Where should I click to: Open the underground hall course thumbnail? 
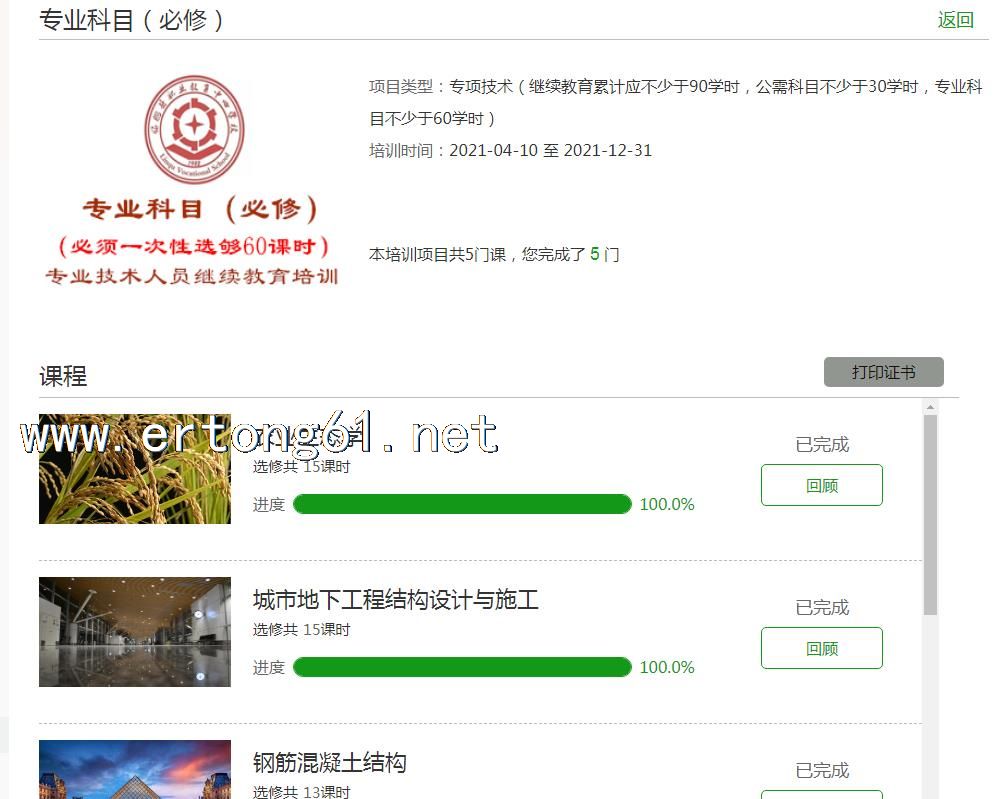(135, 632)
